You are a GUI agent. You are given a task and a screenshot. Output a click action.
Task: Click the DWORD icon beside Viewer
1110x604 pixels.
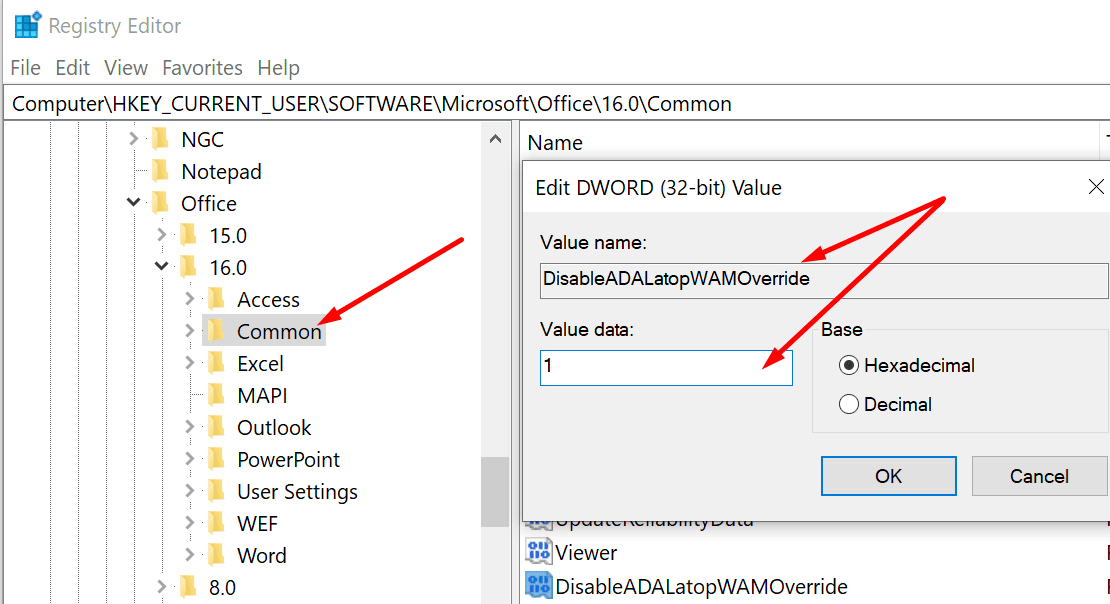tap(541, 551)
